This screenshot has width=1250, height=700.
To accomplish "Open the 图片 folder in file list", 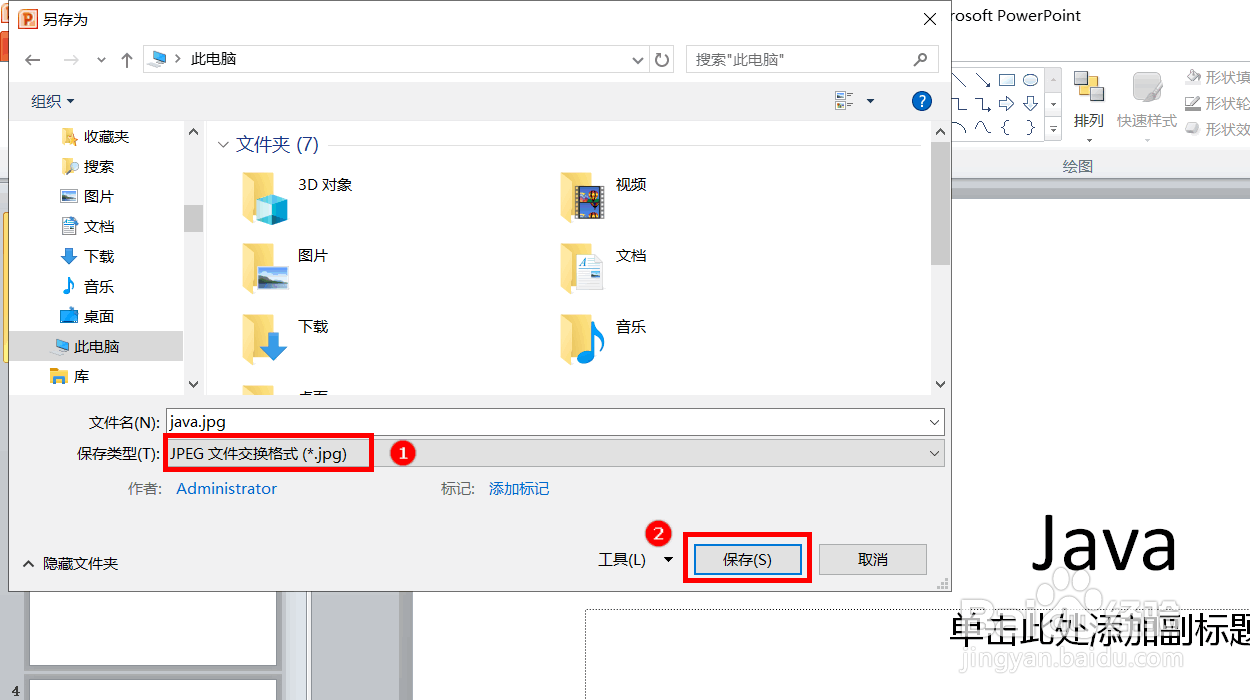I will 286,267.
